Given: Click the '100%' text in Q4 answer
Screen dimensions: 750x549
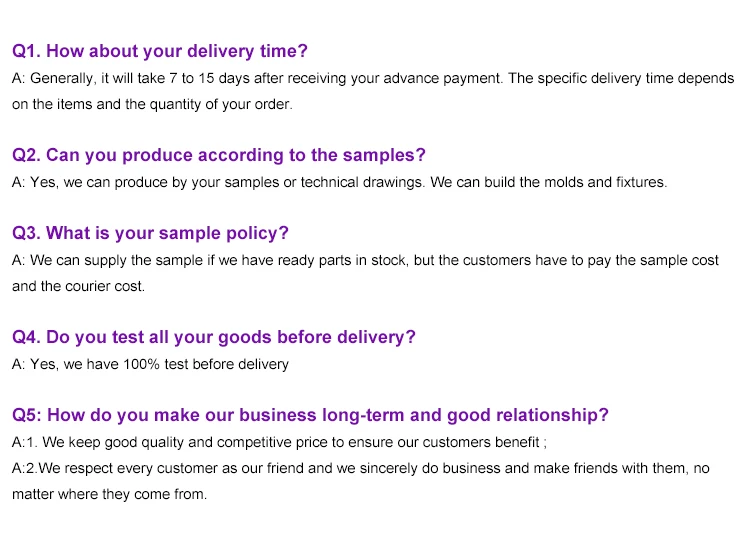Looking at the screenshot, I should (x=140, y=364).
